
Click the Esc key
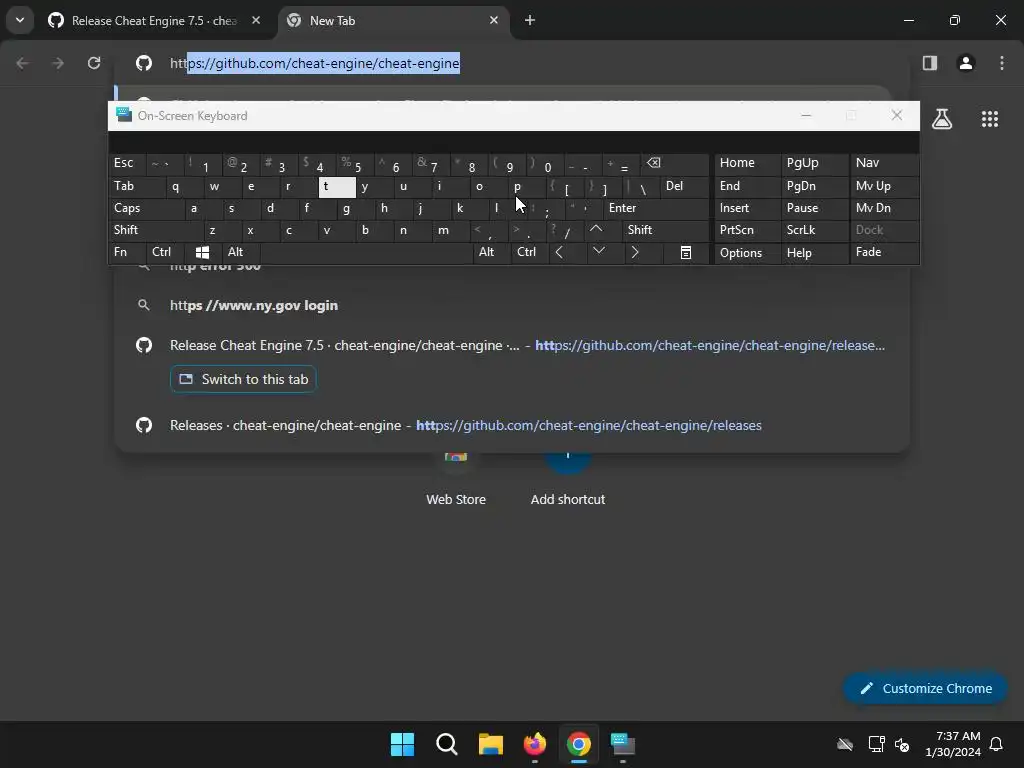pos(127,163)
